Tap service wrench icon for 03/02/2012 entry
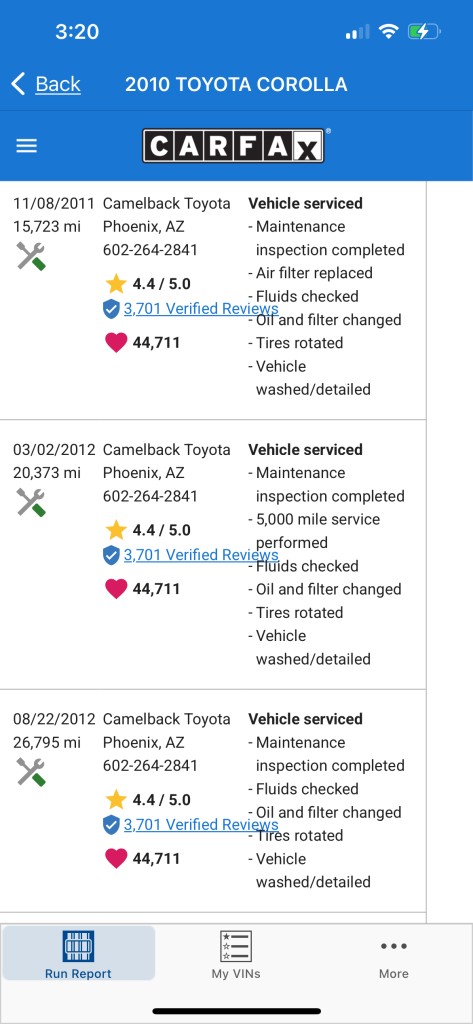 [x=31, y=503]
